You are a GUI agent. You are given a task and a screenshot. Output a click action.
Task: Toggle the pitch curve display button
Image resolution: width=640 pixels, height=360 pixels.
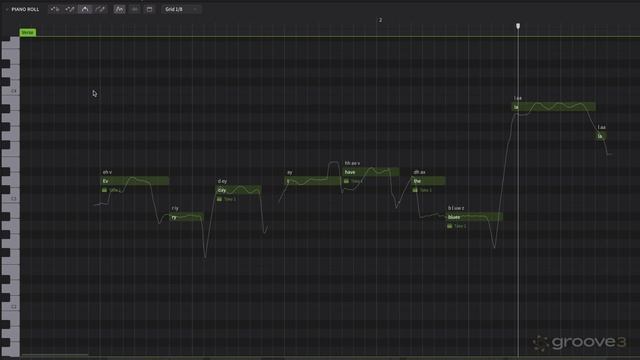[x=119, y=9]
